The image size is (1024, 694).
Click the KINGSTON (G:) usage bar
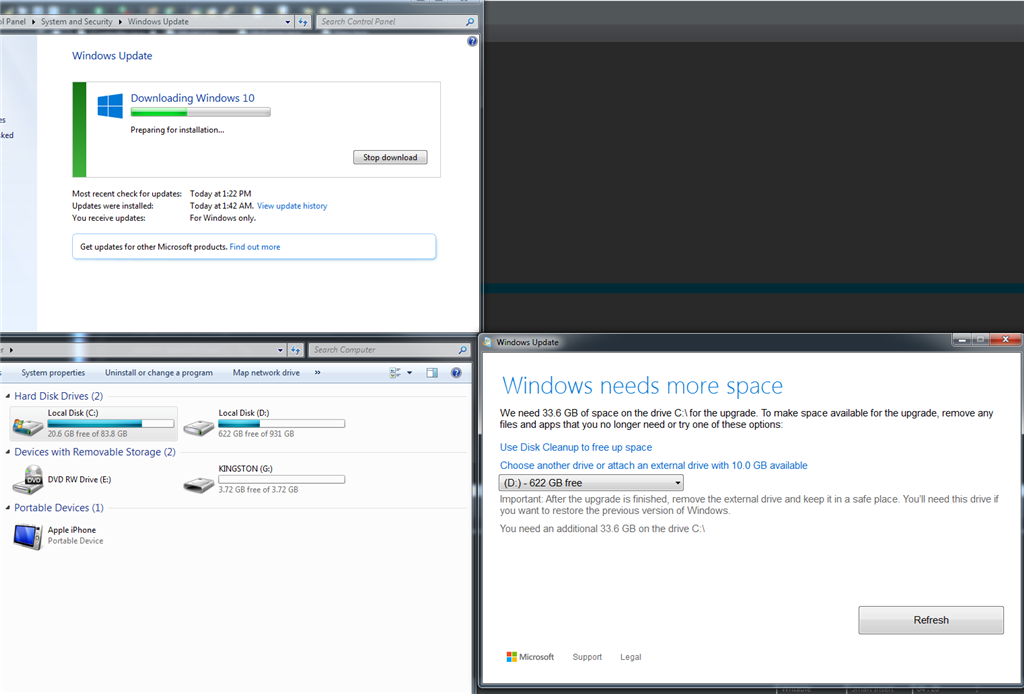pos(281,479)
